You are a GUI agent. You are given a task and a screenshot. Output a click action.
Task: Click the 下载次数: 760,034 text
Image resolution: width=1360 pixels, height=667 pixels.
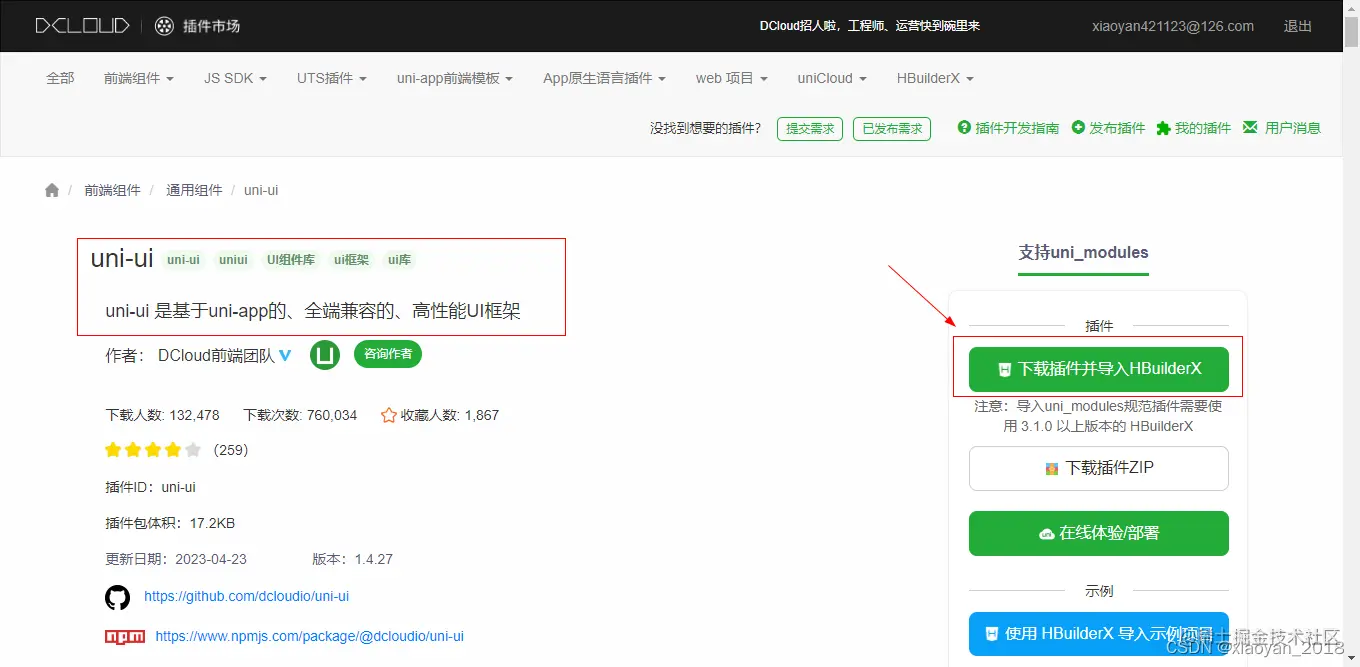(300, 415)
